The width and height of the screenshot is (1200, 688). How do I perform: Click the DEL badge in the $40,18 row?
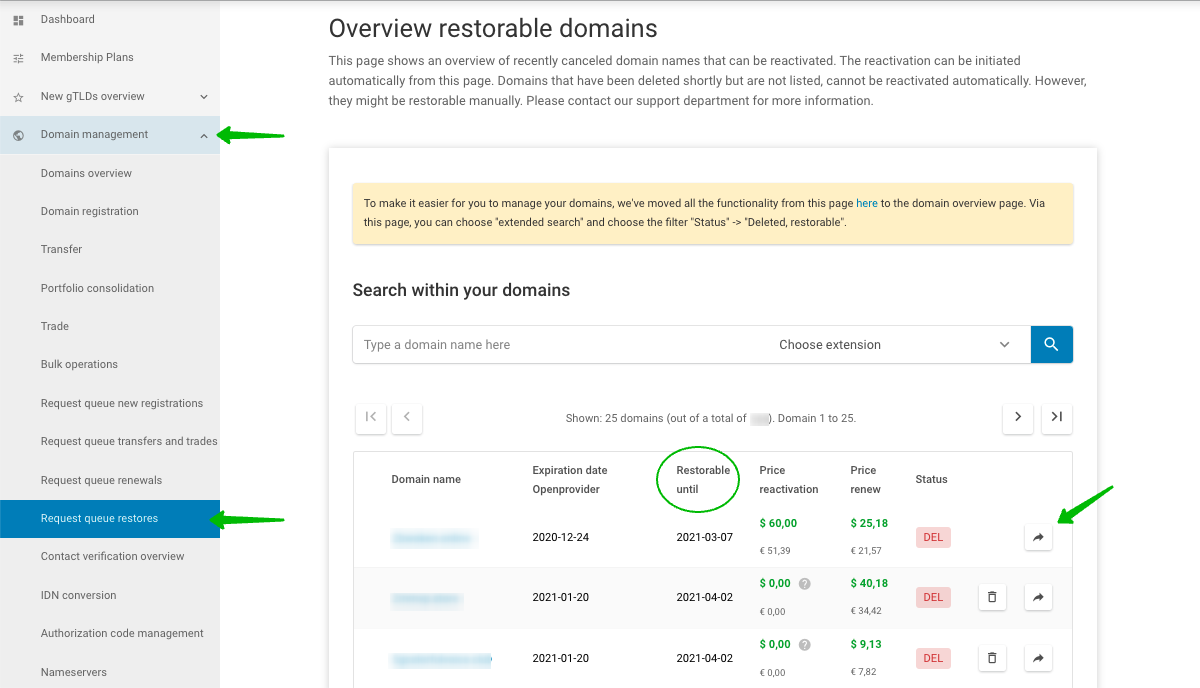[933, 597]
